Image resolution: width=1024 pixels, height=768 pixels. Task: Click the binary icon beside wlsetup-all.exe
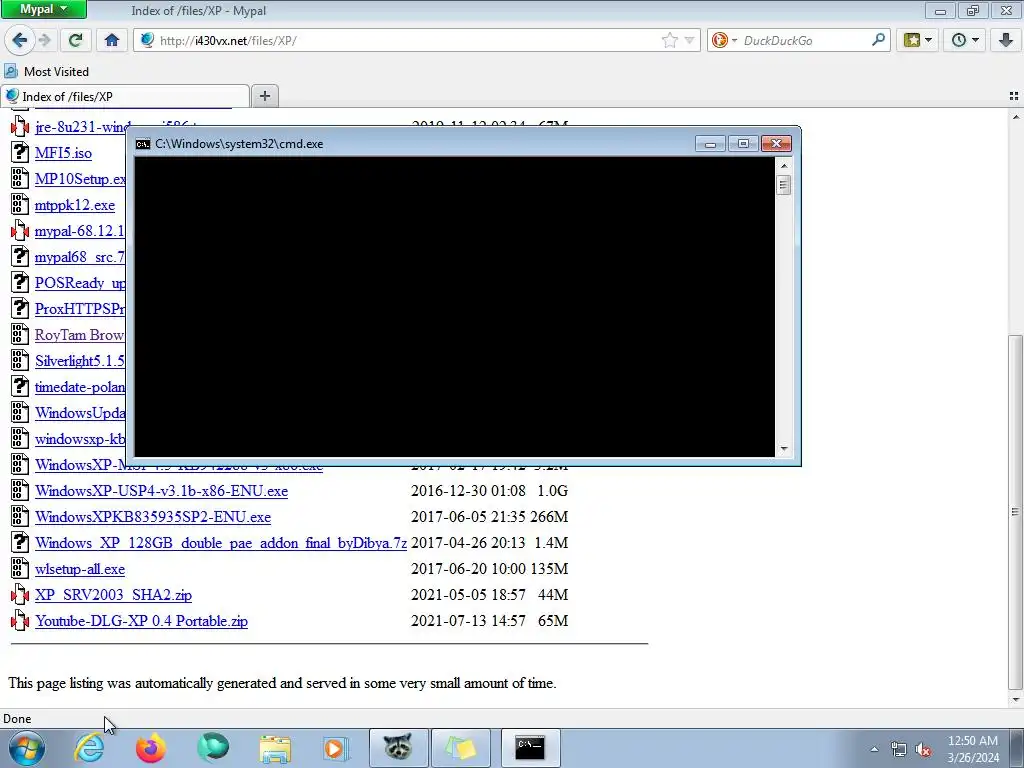click(20, 568)
